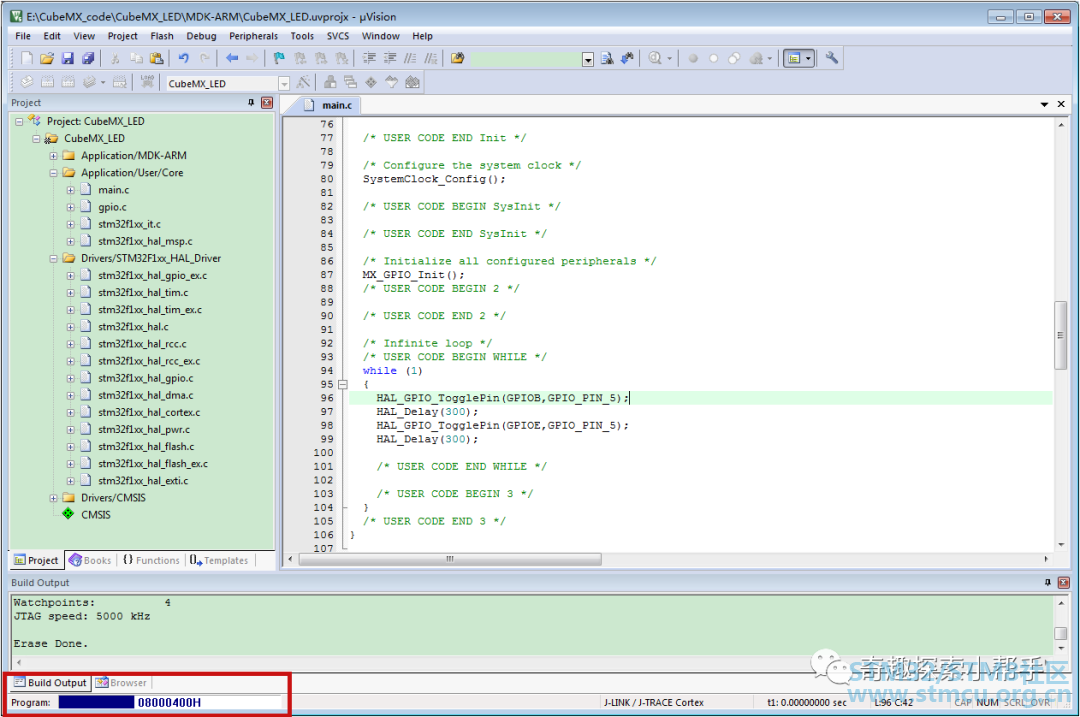Open the CubeMX_LED target dropdown
This screenshot has height=717, width=1080.
click(x=284, y=83)
